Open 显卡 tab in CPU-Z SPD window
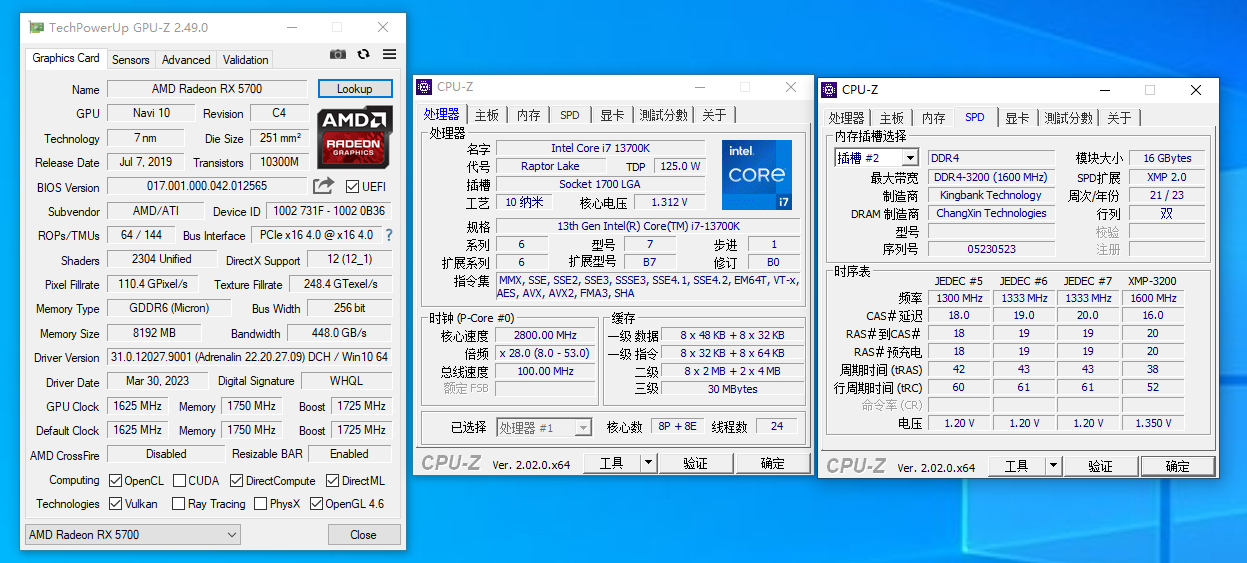The image size is (1247, 563). pyautogui.click(x=1017, y=118)
